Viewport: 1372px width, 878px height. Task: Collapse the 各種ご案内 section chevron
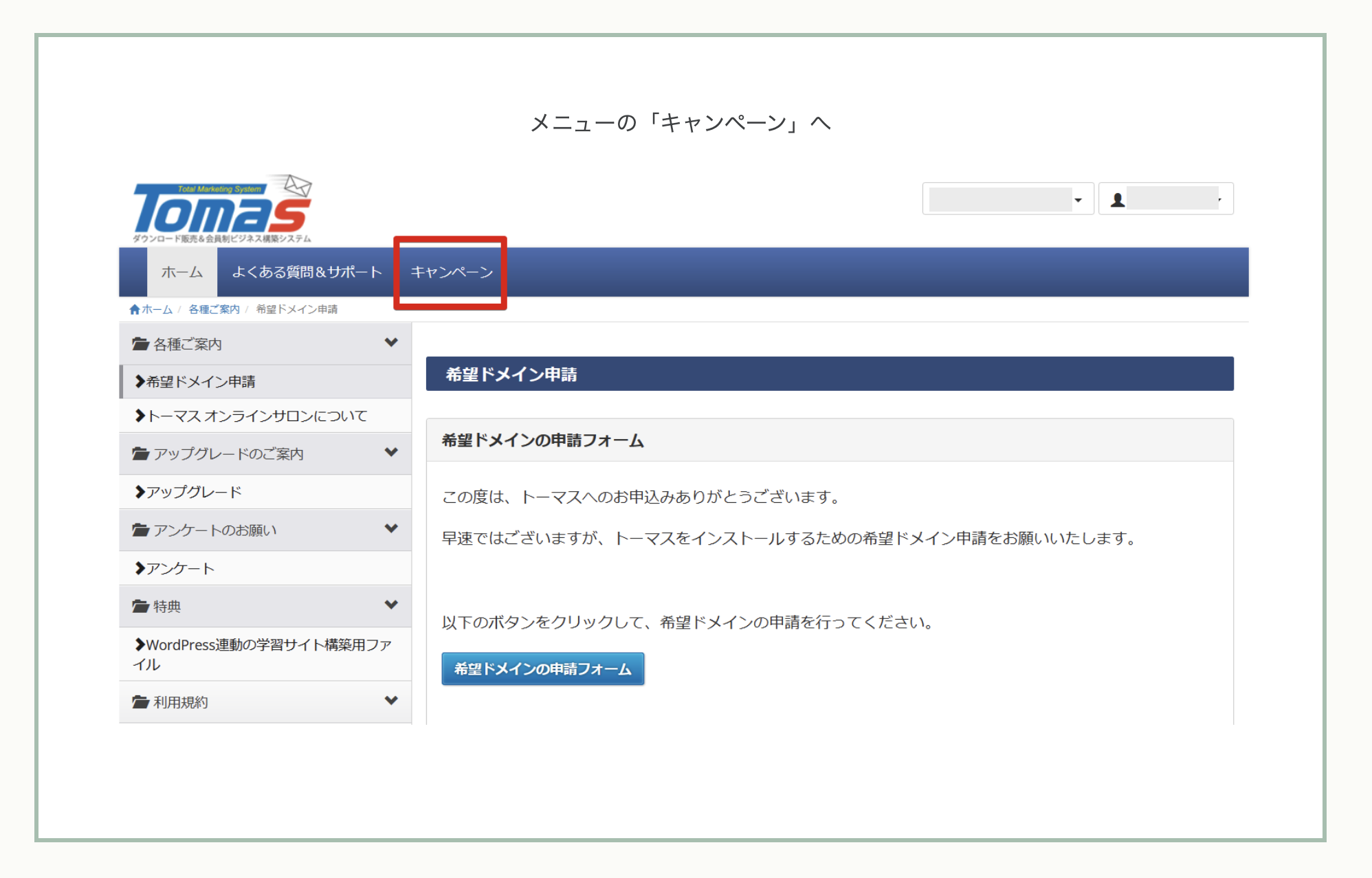[391, 343]
